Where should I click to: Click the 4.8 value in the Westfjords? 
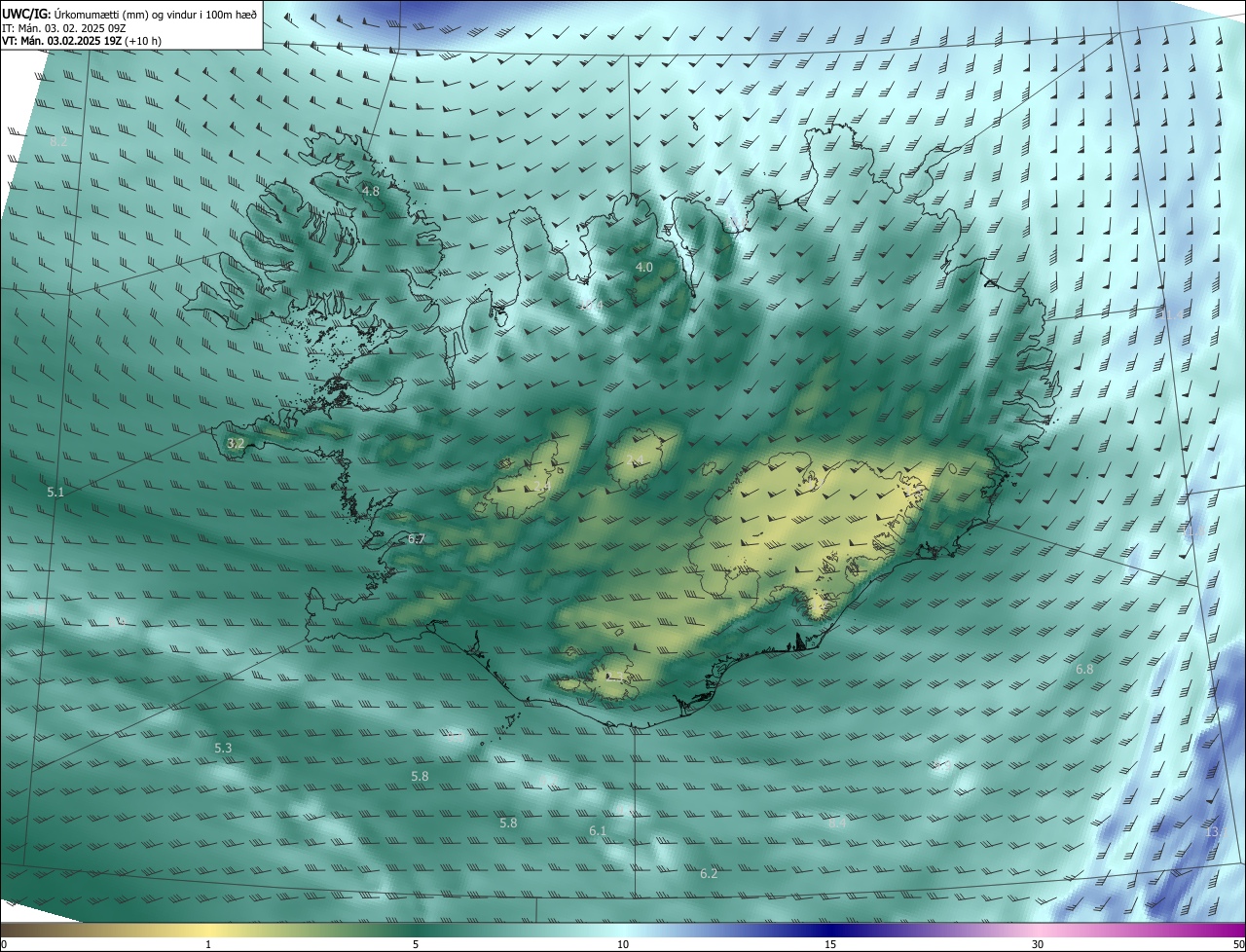371,191
